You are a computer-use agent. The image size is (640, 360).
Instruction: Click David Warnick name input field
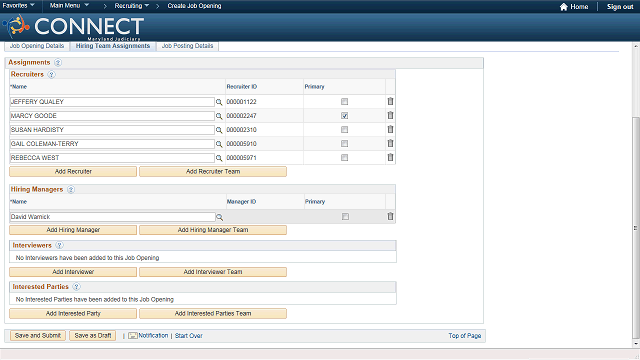tap(113, 217)
